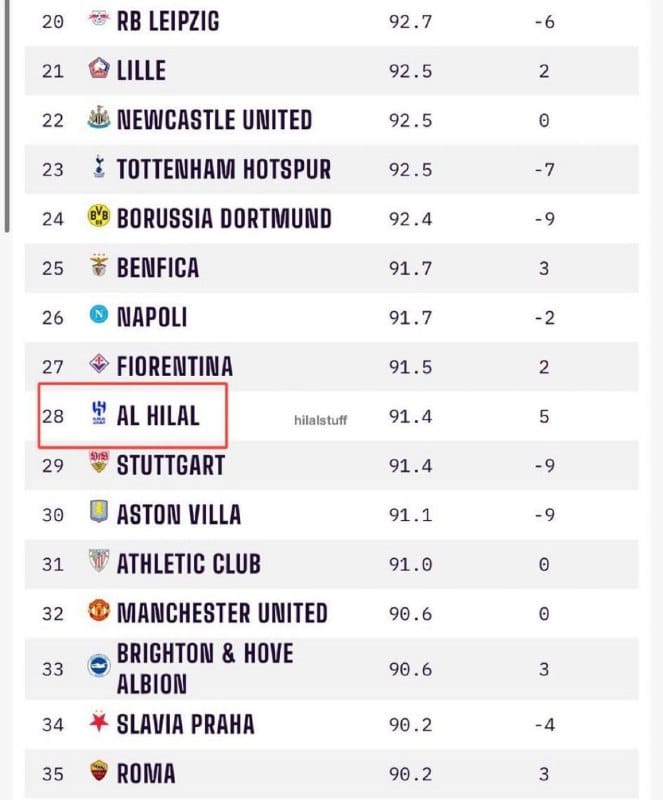663x800 pixels.
Task: Click the RB Leipzig club crest
Action: click(x=99, y=20)
